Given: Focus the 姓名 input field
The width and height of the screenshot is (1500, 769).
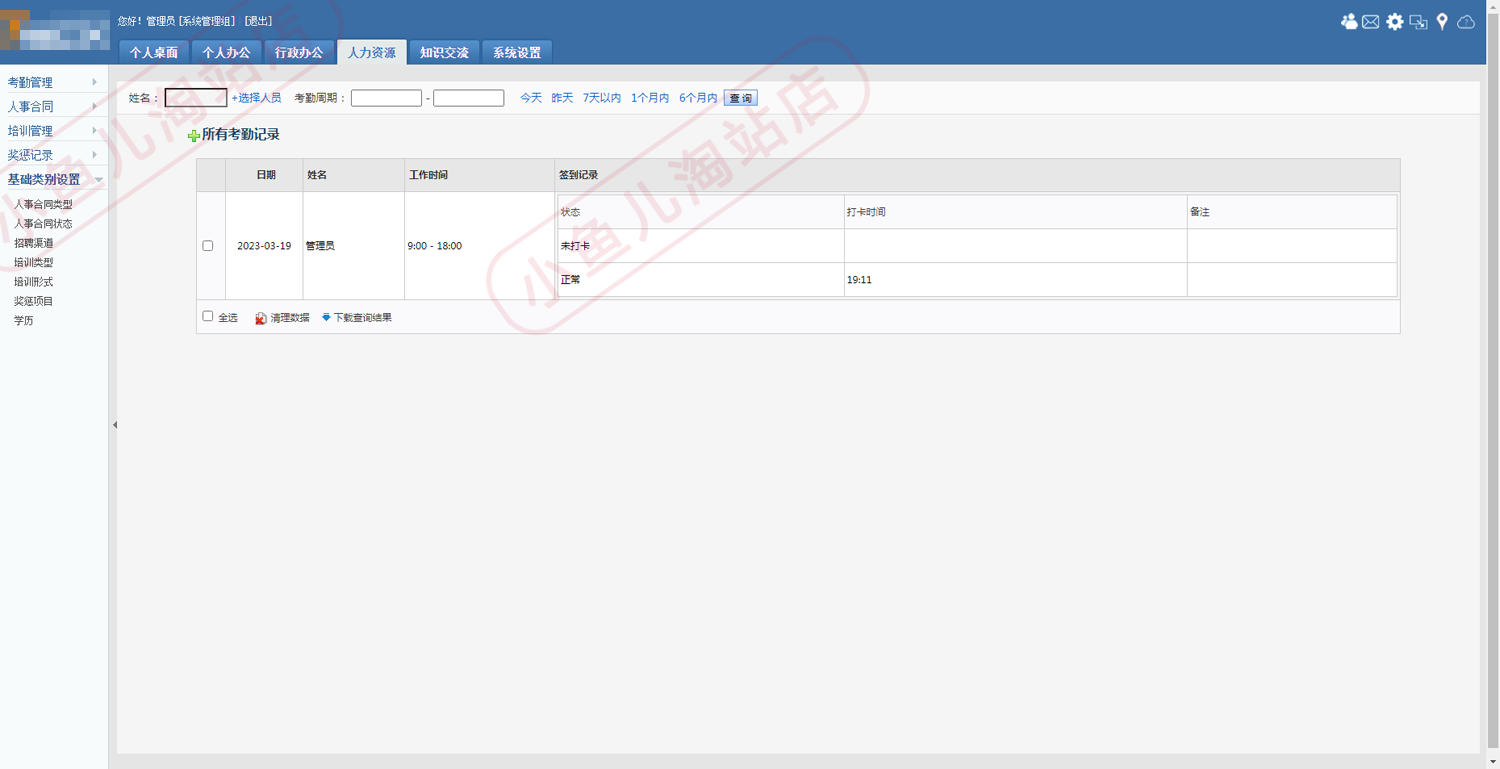Looking at the screenshot, I should pyautogui.click(x=196, y=98).
